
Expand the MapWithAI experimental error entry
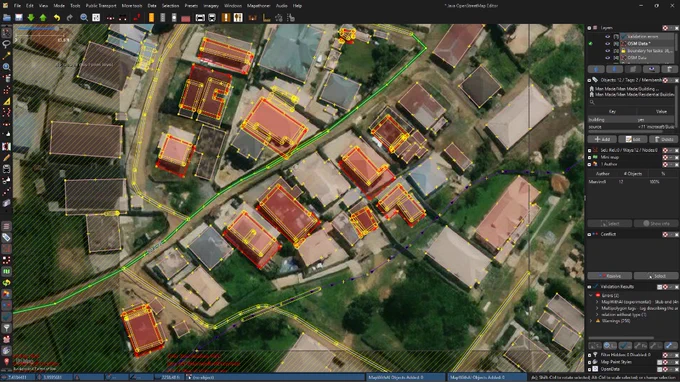tap(597, 302)
